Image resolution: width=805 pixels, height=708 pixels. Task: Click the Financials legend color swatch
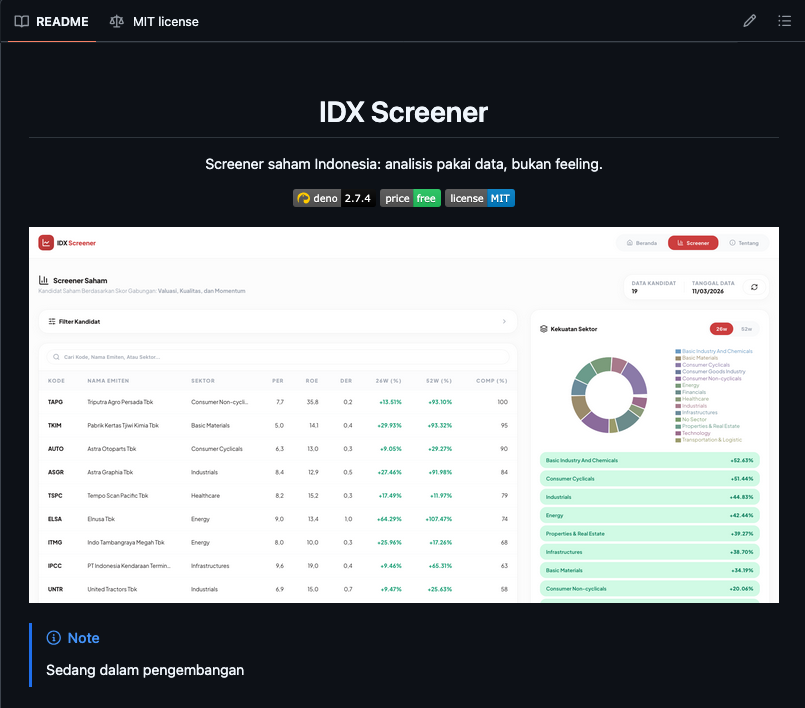pyautogui.click(x=678, y=392)
